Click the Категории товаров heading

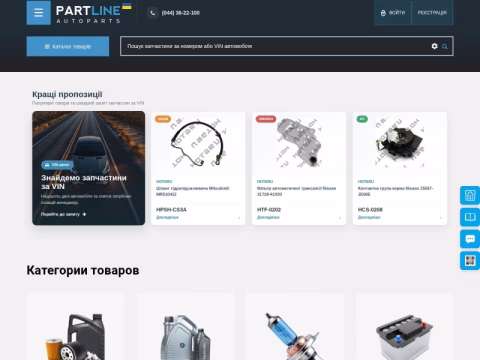point(83,270)
